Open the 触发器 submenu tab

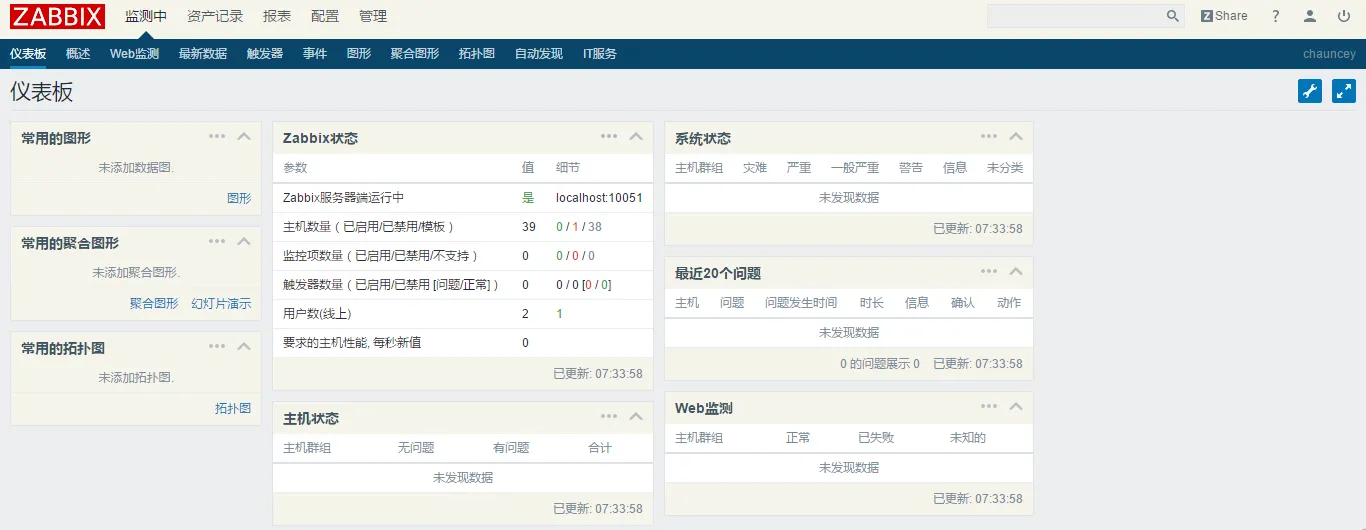tap(265, 54)
